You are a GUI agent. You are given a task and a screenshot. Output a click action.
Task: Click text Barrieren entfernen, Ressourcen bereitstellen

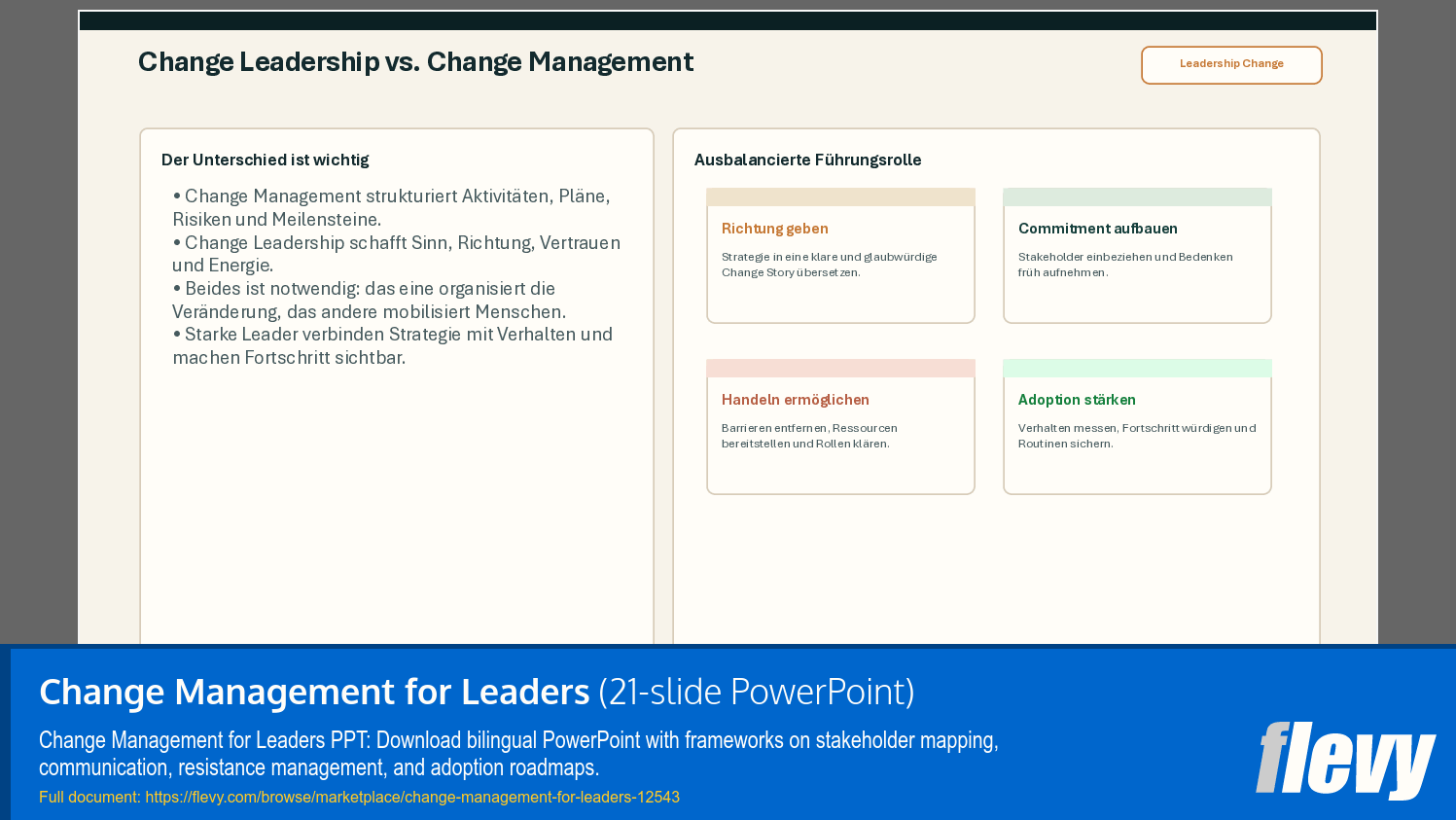[809, 436]
